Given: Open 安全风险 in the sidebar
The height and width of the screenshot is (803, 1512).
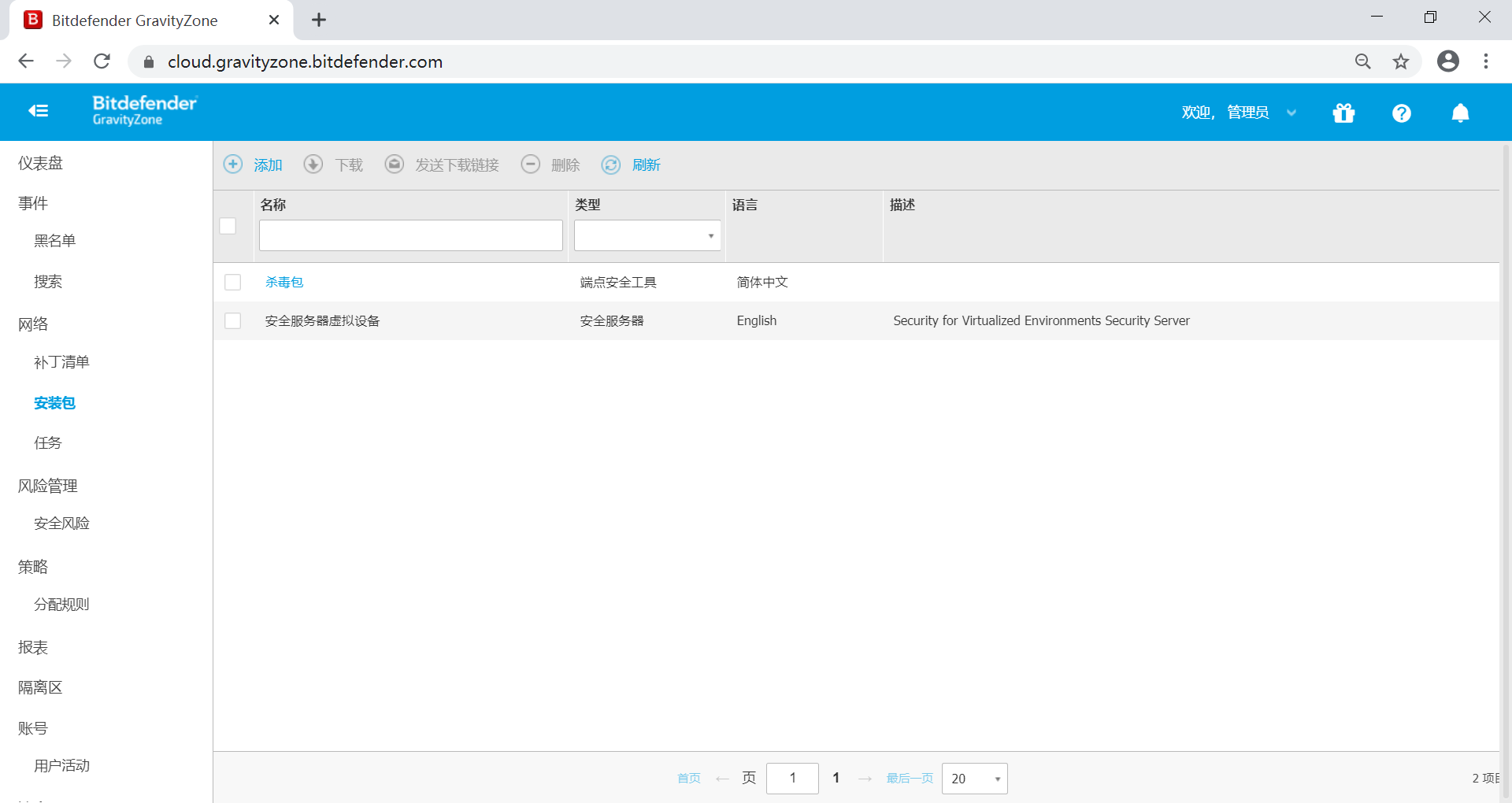Looking at the screenshot, I should click(61, 524).
